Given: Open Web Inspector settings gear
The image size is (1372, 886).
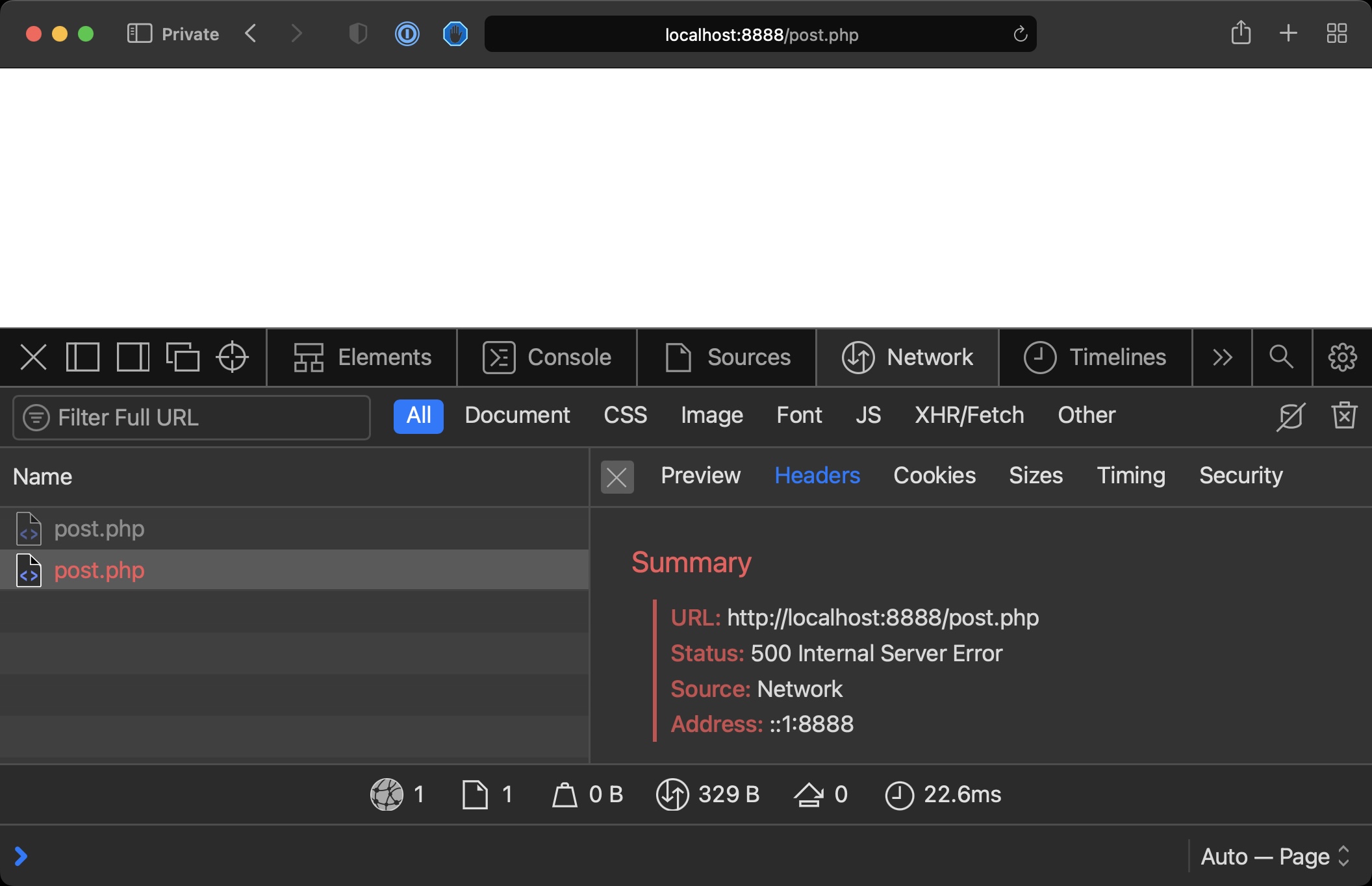Looking at the screenshot, I should (x=1342, y=357).
